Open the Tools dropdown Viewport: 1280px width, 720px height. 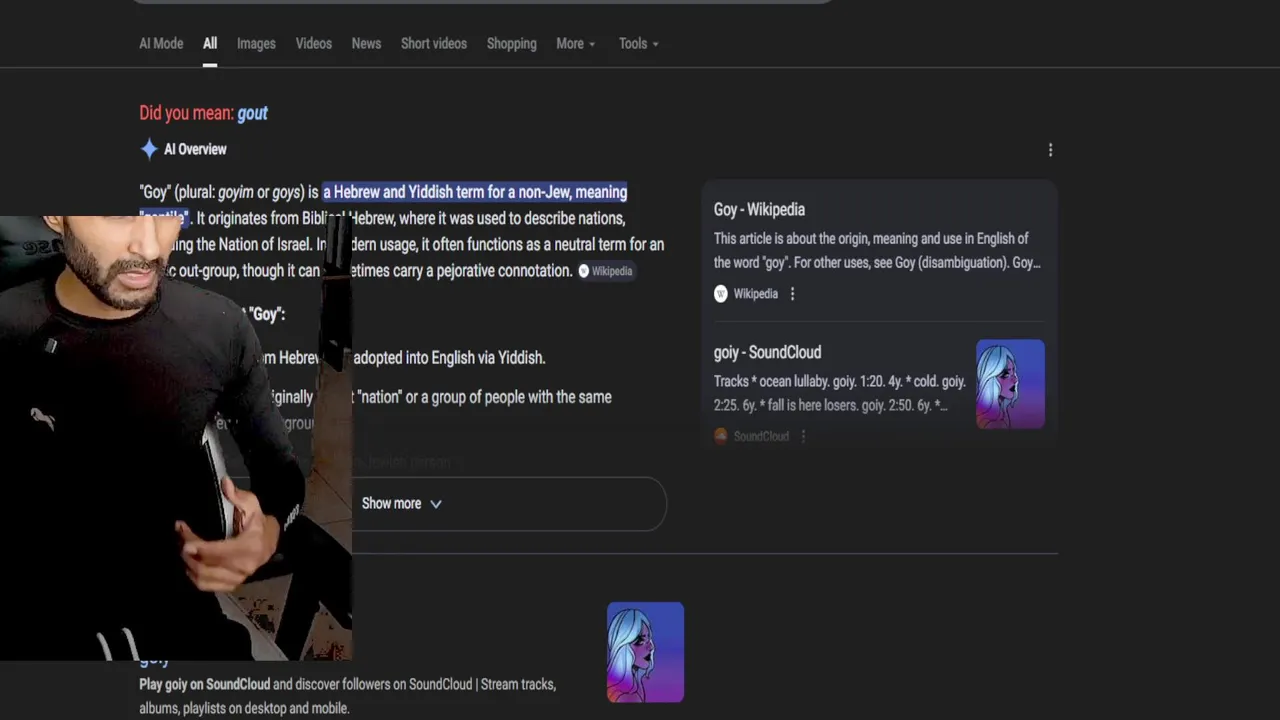[638, 44]
